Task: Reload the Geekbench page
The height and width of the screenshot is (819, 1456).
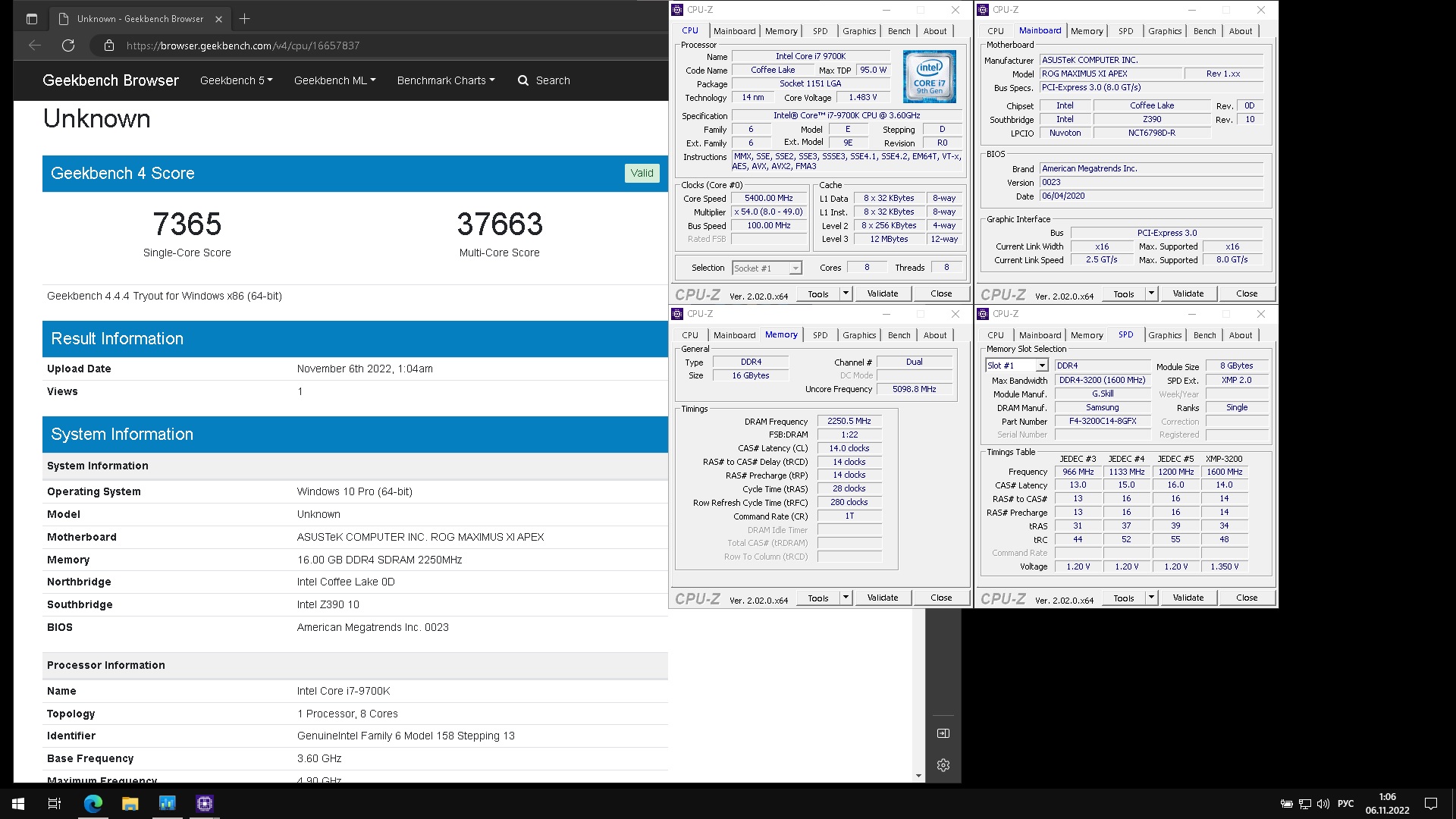Action: point(68,45)
